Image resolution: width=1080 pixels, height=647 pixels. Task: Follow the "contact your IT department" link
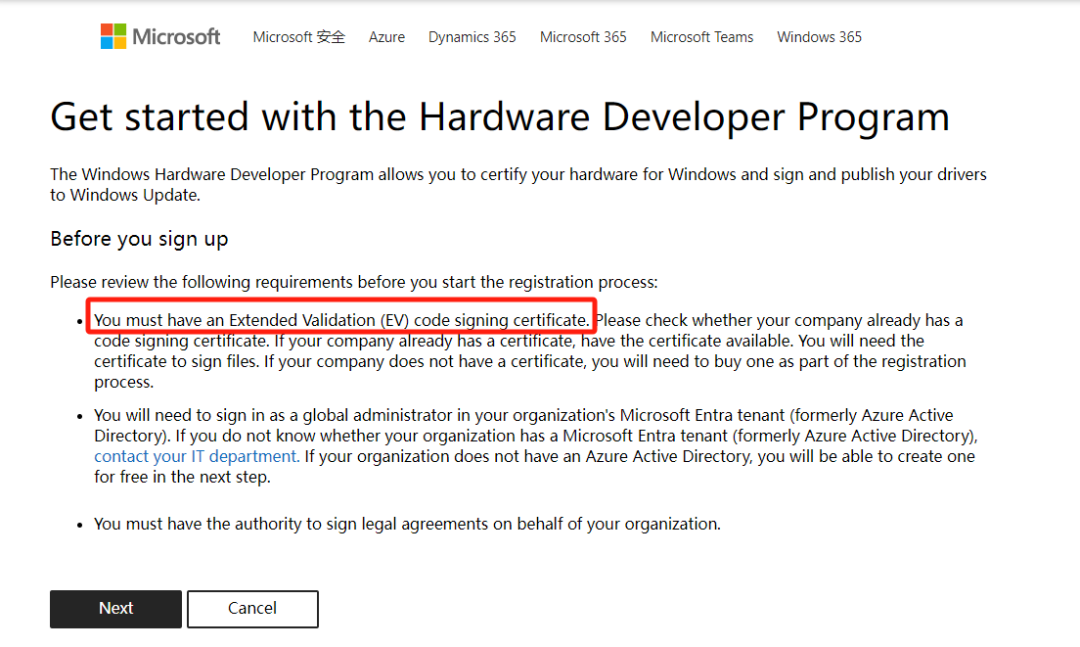(196, 456)
